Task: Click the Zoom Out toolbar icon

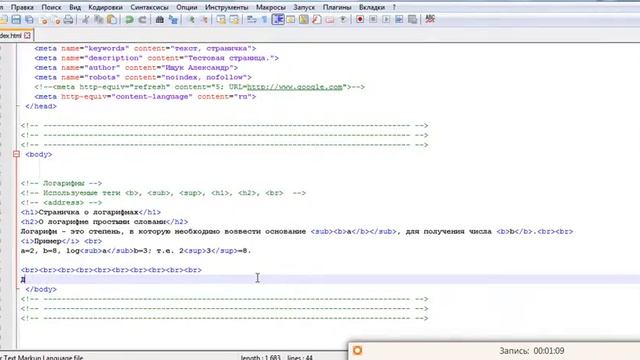Action: [x=204, y=19]
